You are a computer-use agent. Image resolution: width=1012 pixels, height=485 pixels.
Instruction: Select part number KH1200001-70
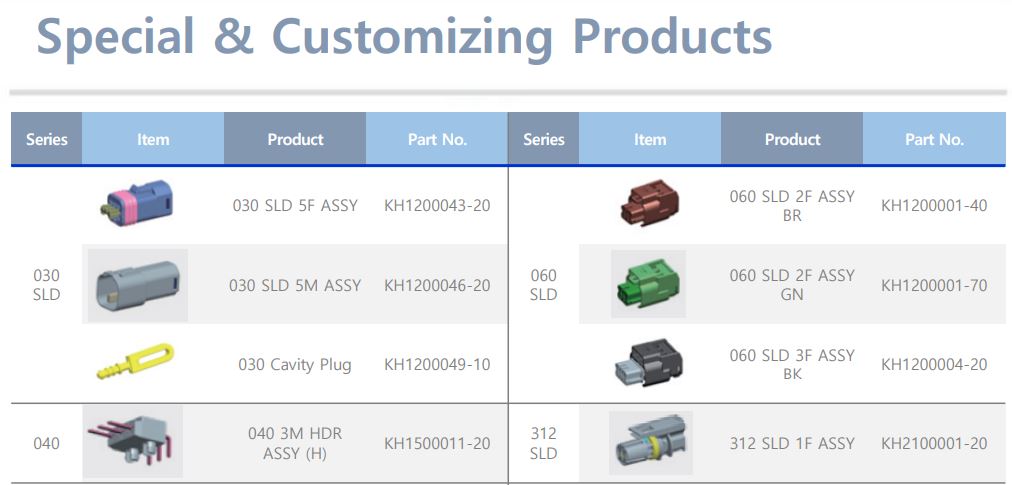point(934,285)
